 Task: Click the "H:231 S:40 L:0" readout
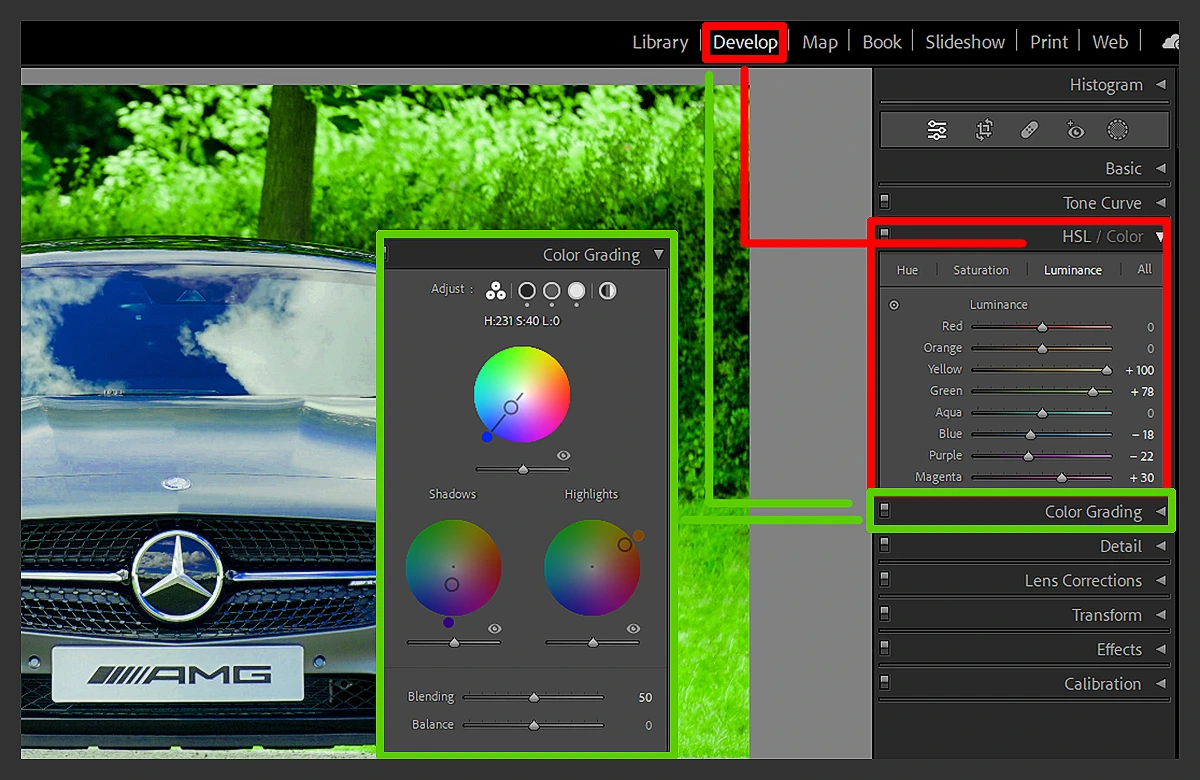[x=522, y=322]
